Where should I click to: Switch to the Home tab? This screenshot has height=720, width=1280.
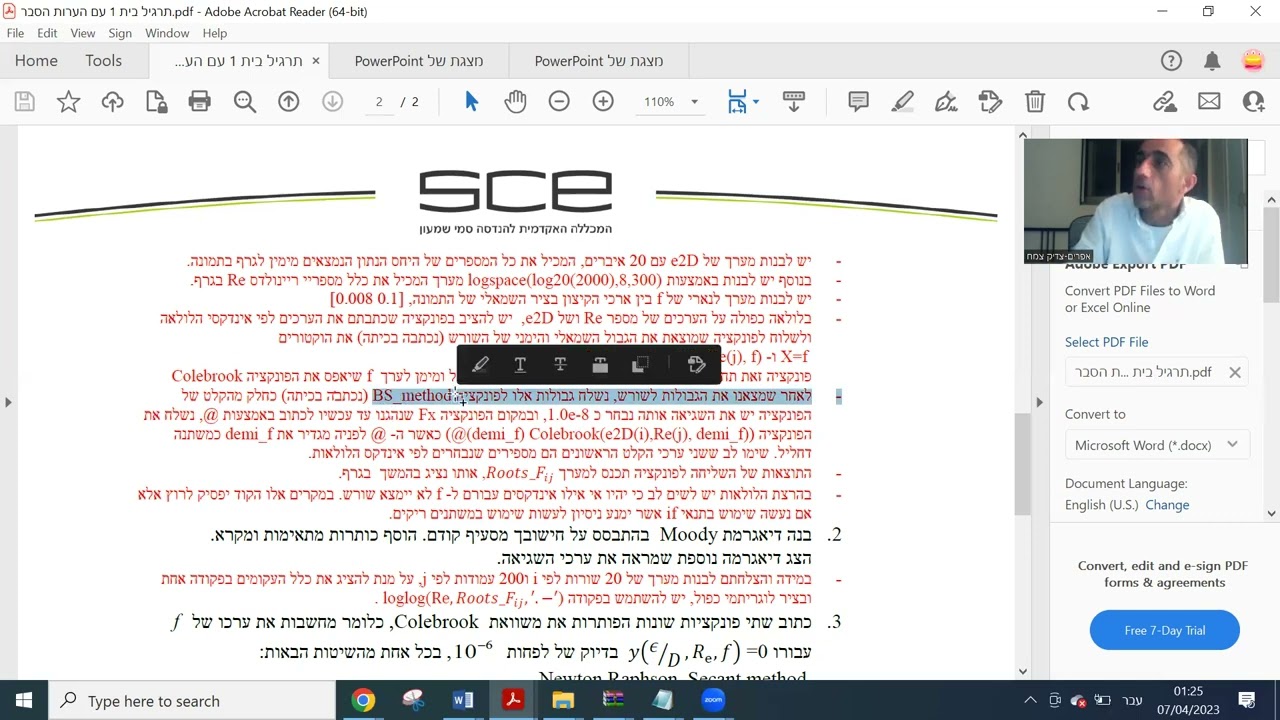(x=36, y=61)
